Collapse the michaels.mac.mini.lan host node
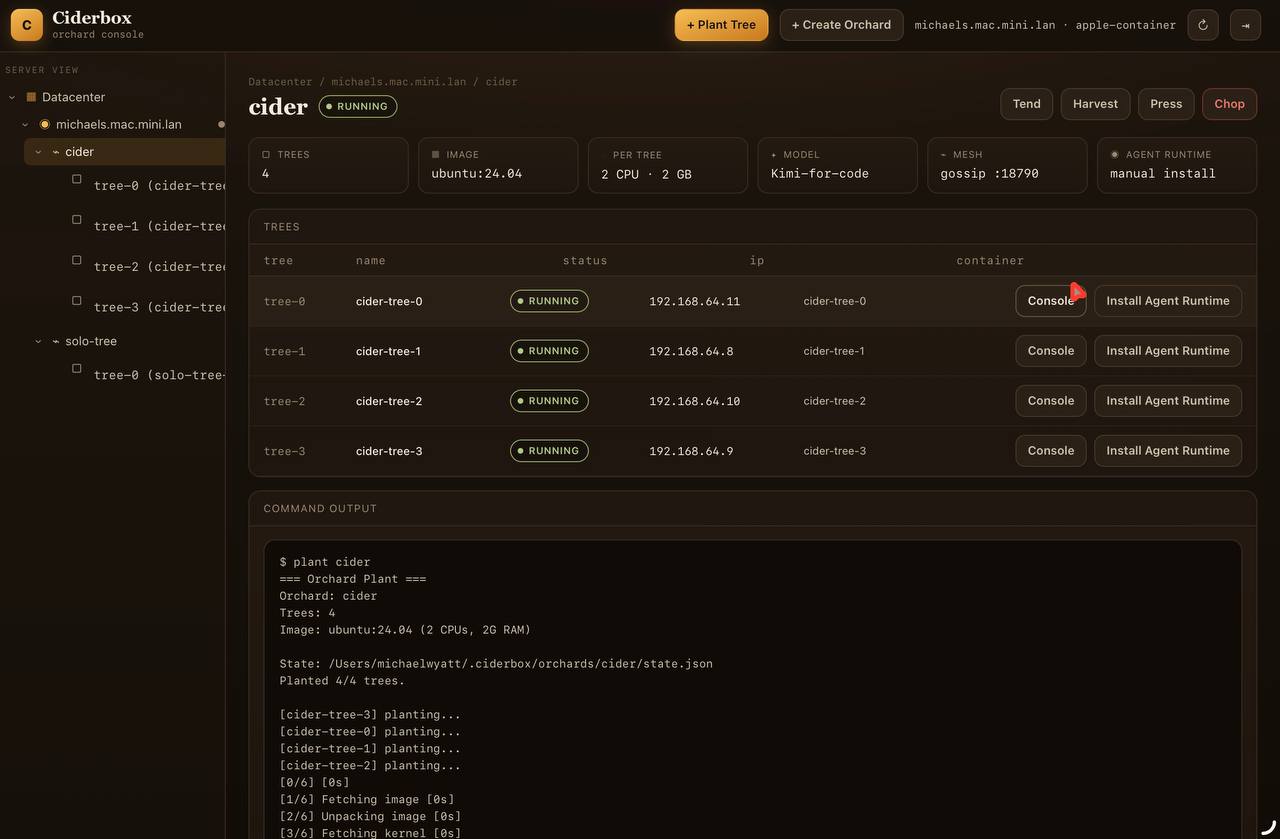Screen dimensions: 1280x839 pos(25,125)
